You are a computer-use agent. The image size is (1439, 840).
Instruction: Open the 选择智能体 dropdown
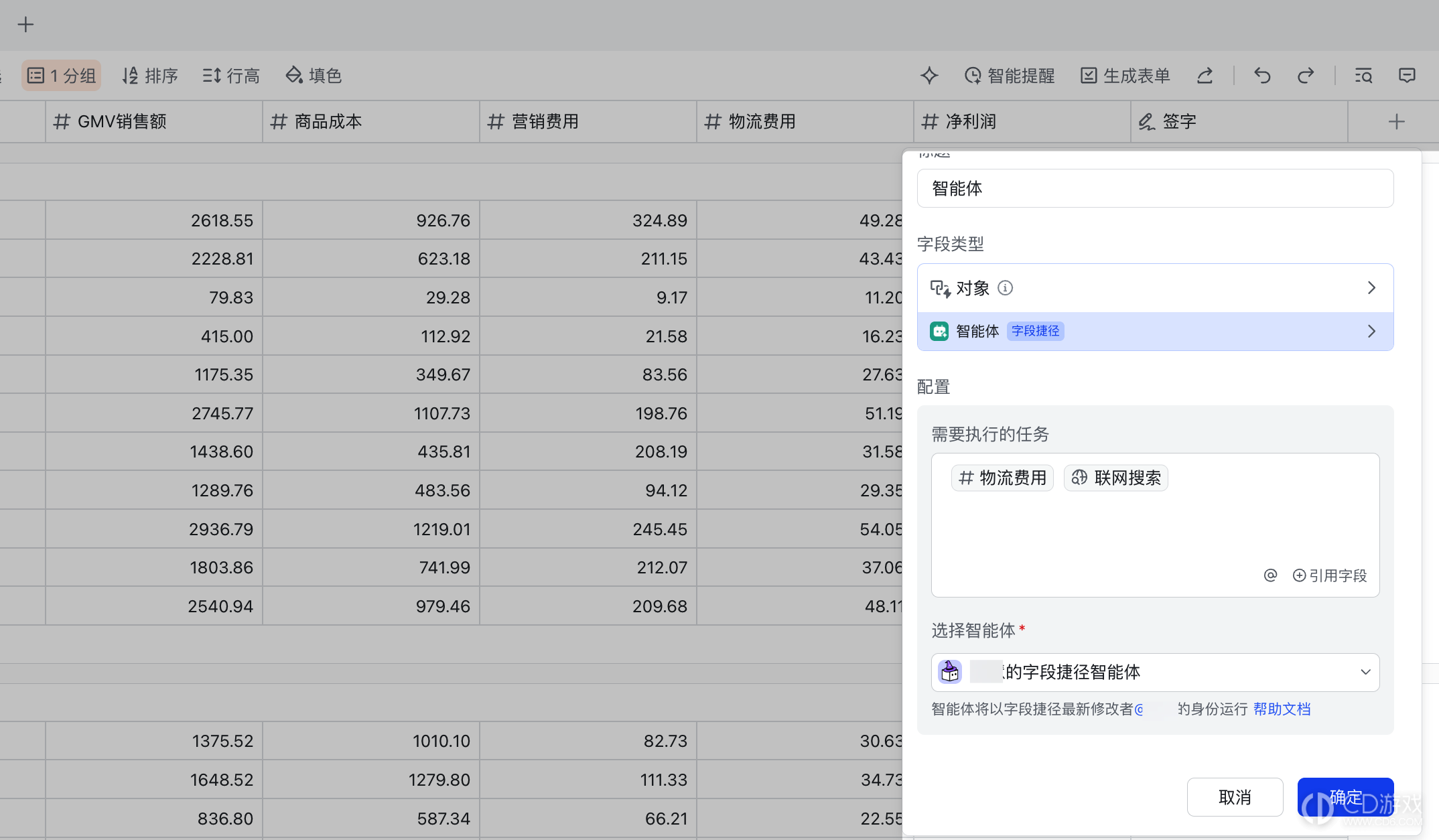[x=1156, y=672]
